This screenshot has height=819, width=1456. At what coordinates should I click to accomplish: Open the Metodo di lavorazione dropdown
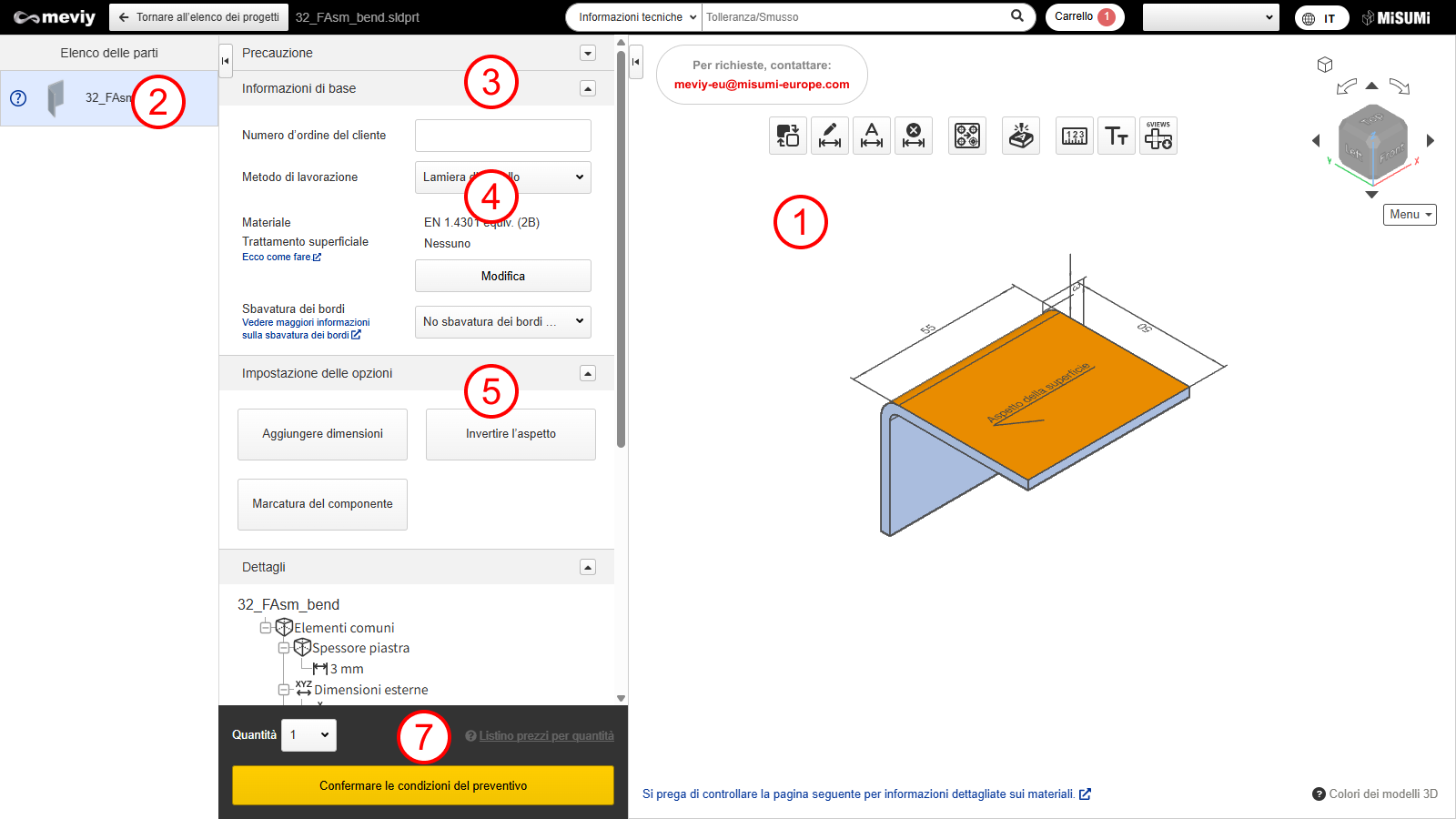pos(502,177)
